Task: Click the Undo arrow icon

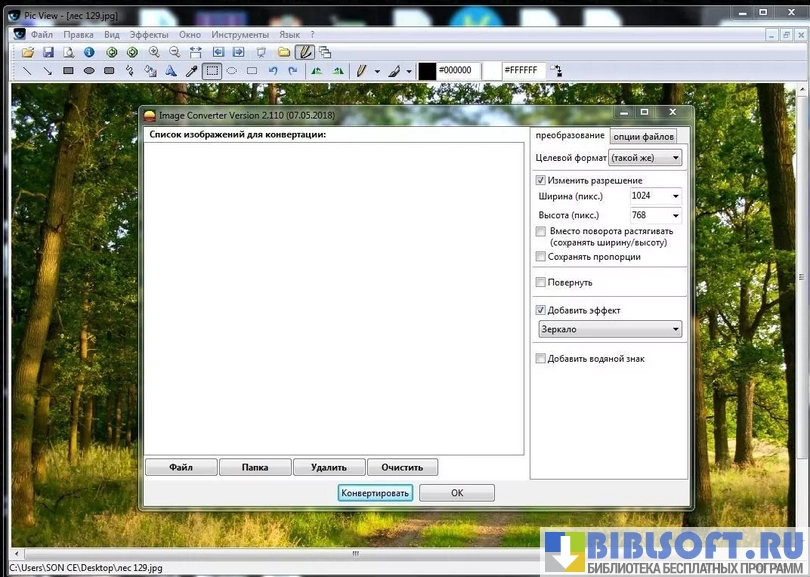Action: [x=273, y=71]
